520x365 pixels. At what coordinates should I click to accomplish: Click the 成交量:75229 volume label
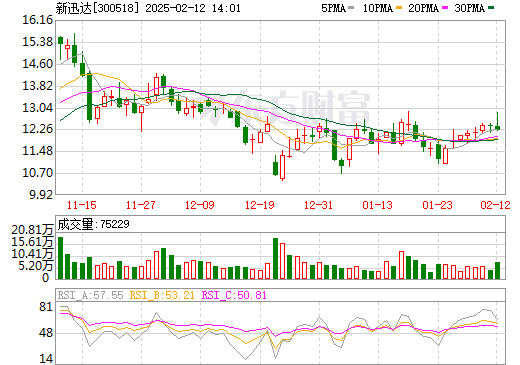pos(94,224)
